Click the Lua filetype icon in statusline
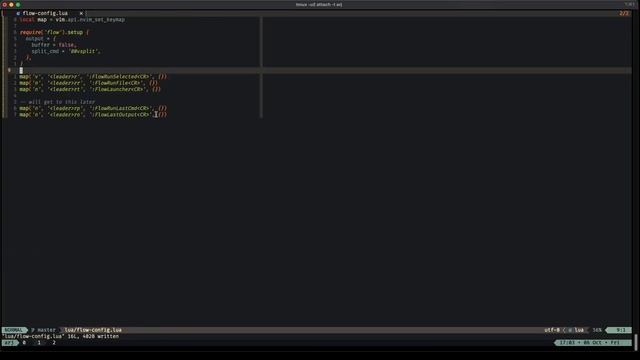 pyautogui.click(x=570, y=330)
